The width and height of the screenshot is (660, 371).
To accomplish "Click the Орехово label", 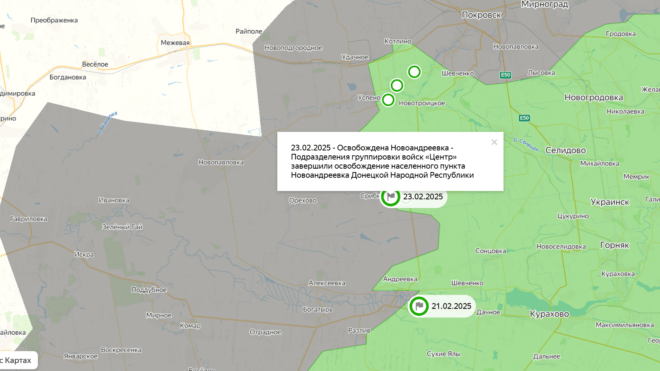I will pos(302,200).
